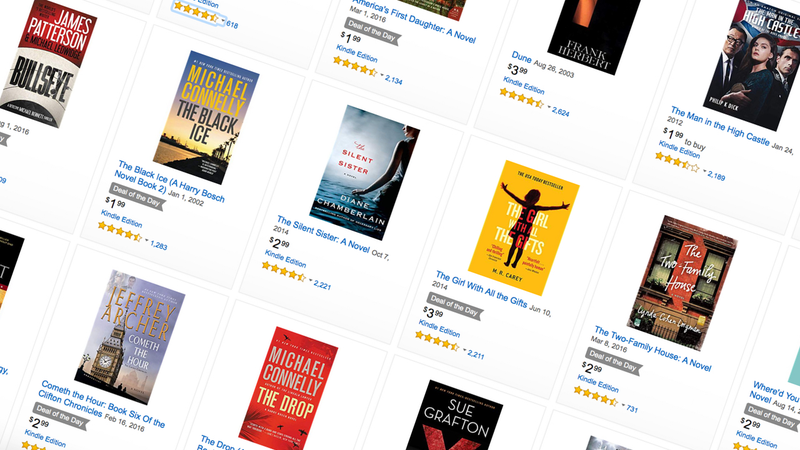Open 'The Silent Sister: A Novel' title link
The width and height of the screenshot is (800, 450).
[323, 234]
